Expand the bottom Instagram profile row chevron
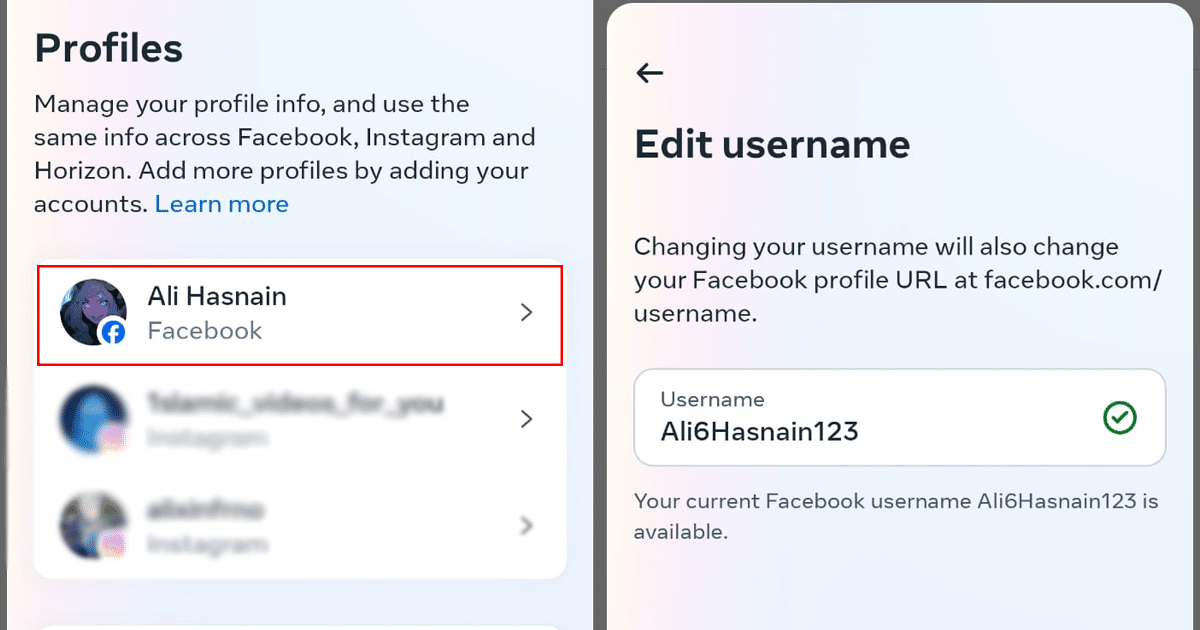Viewport: 1200px width, 630px height. (x=527, y=525)
